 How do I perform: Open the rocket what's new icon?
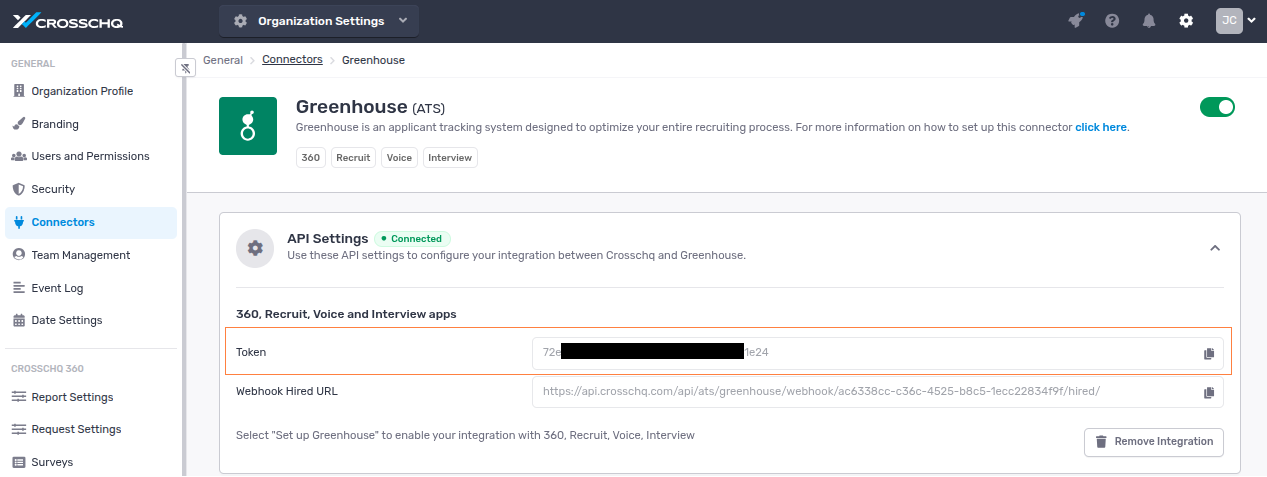click(x=1076, y=20)
